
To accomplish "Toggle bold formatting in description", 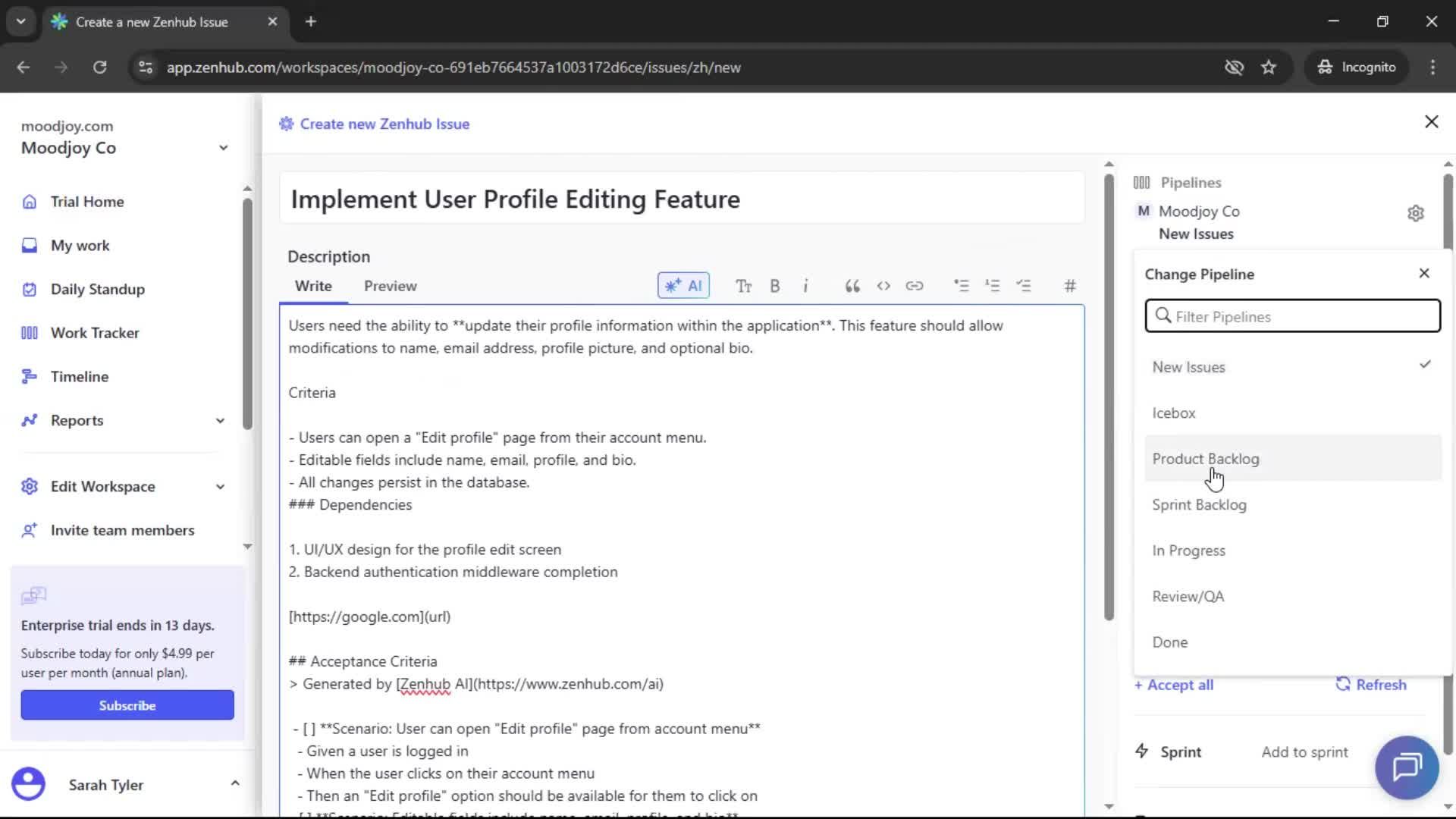I will click(775, 286).
